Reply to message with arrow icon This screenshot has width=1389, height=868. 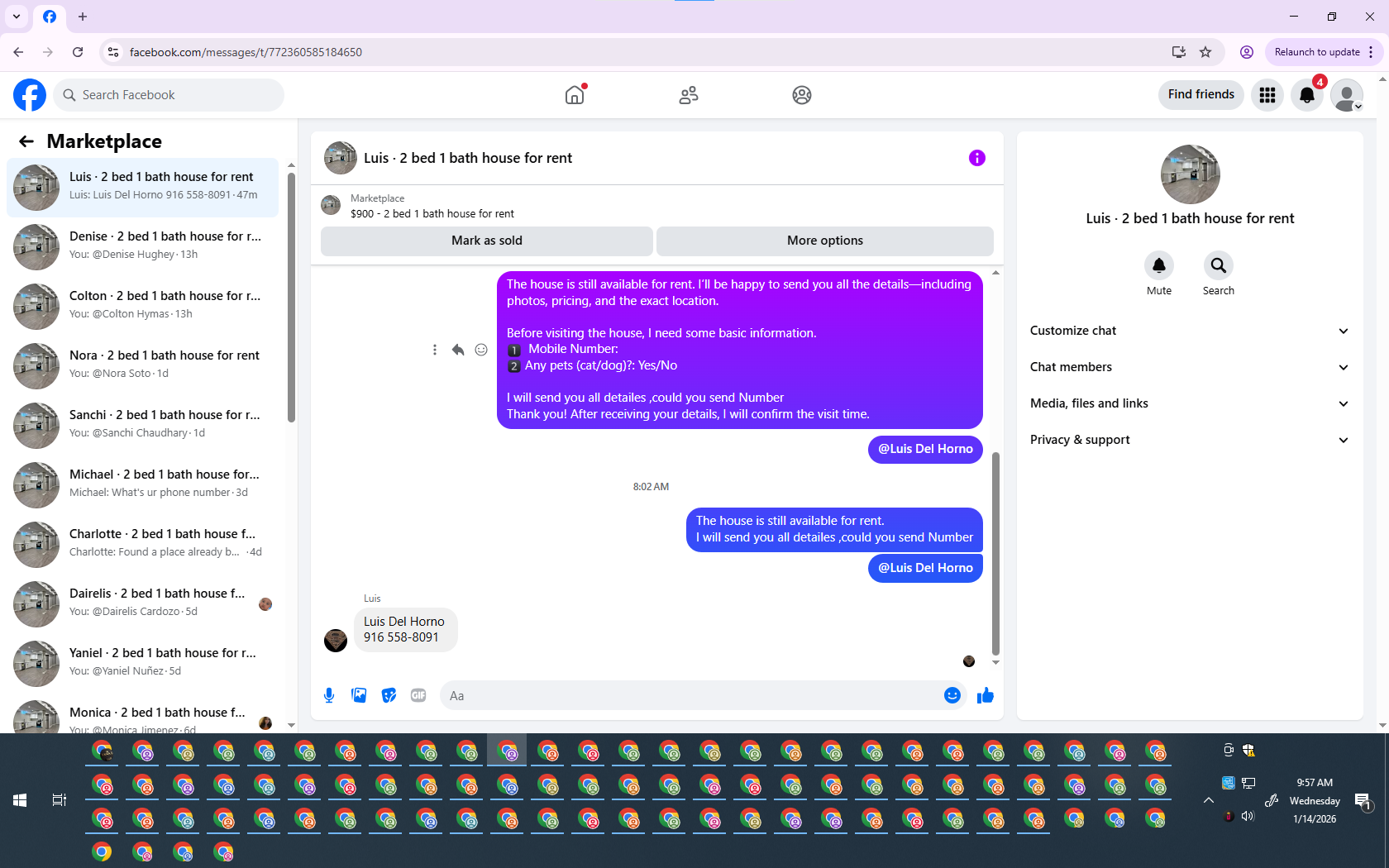coord(458,350)
